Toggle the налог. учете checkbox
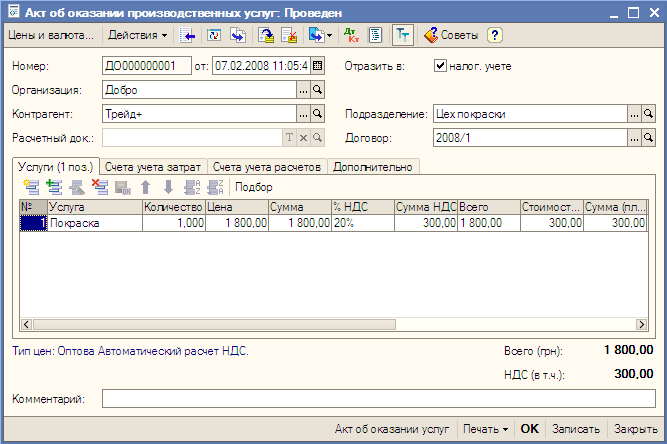Viewport: 667px width, 444px height. tap(440, 67)
